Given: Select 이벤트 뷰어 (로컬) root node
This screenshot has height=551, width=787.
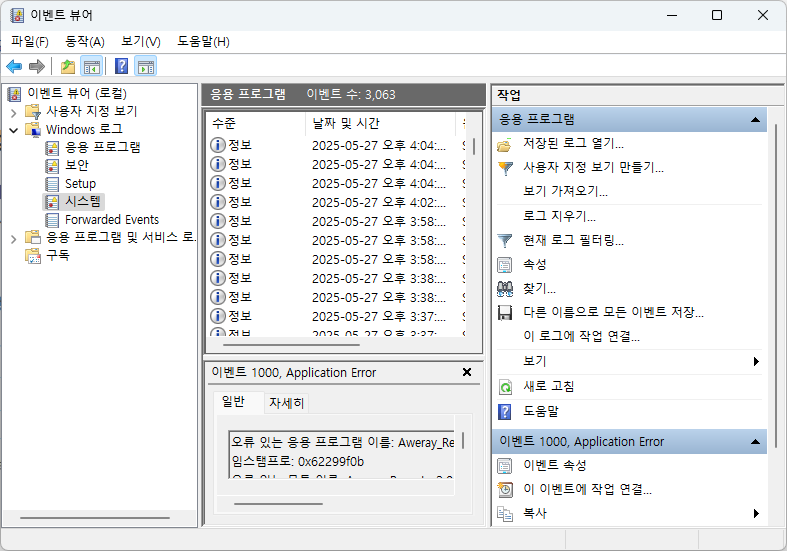Looking at the screenshot, I should tap(77, 93).
